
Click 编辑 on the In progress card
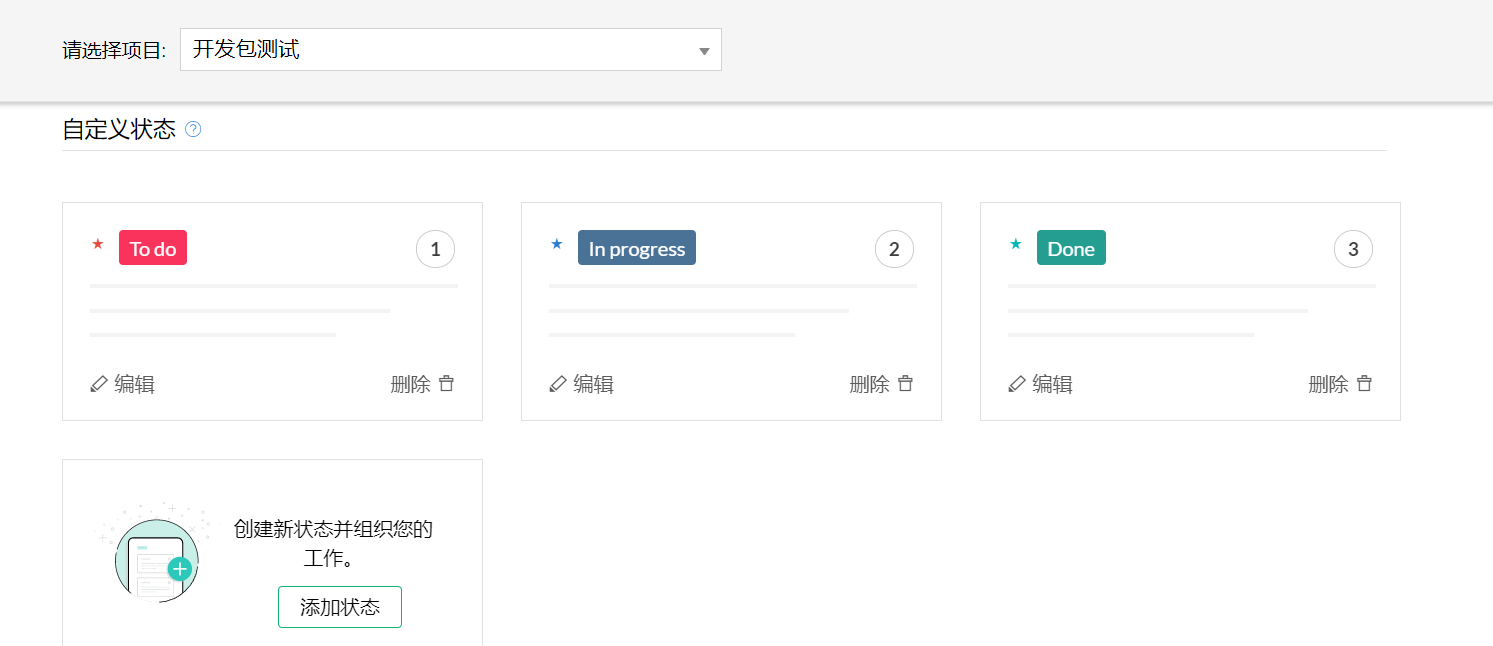(593, 384)
